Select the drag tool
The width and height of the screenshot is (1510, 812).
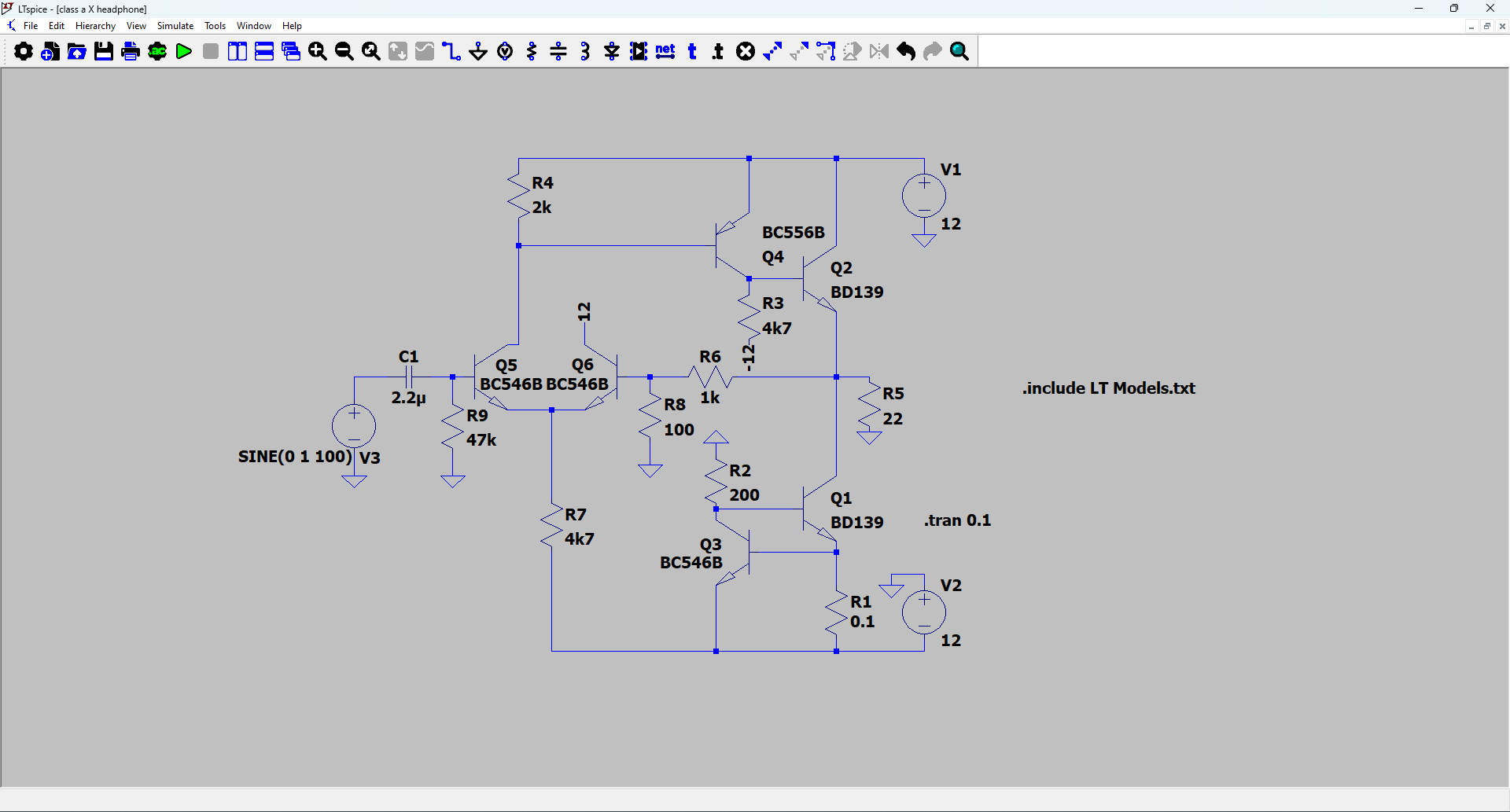826,52
